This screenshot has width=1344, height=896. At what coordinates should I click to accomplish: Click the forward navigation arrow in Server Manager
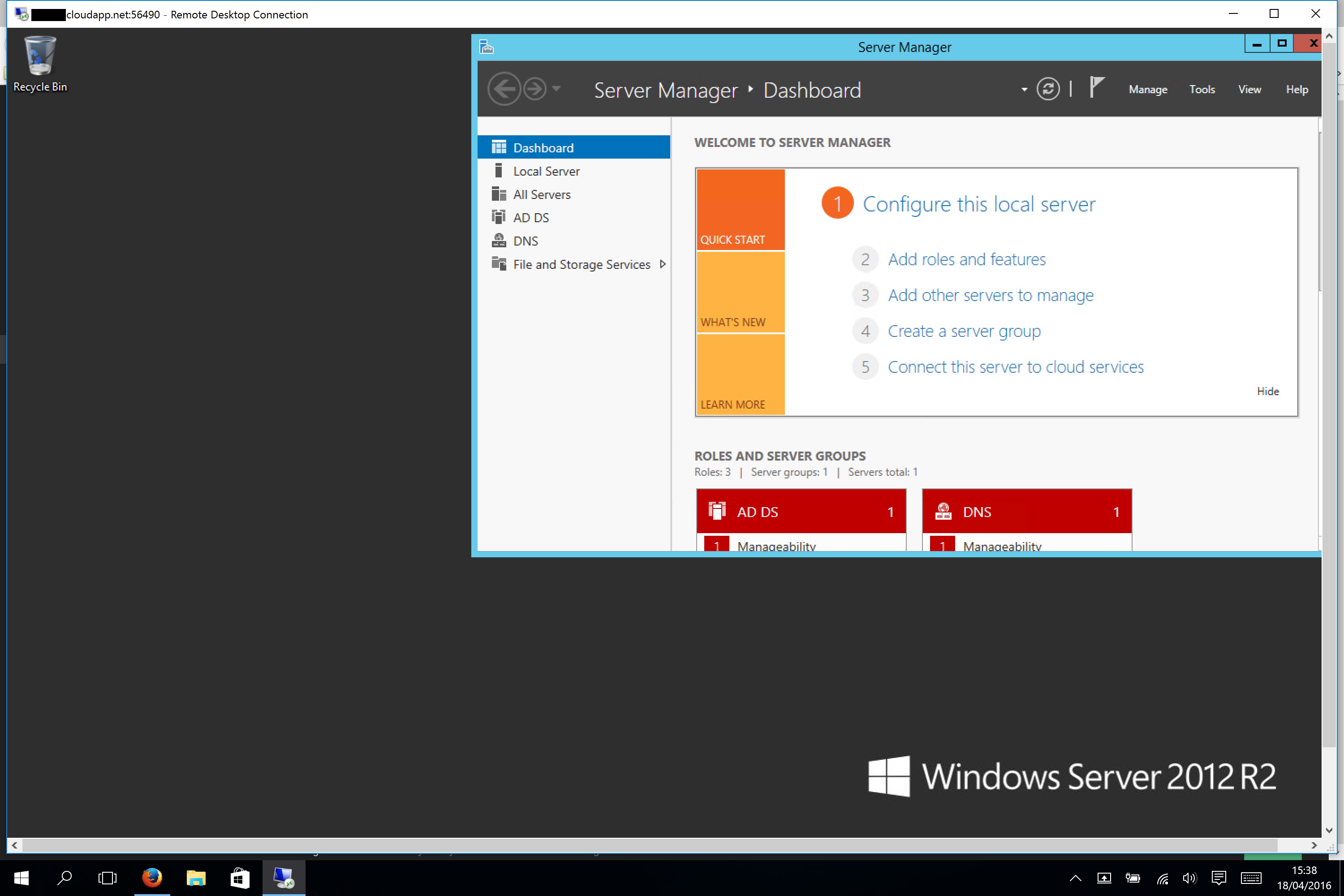(x=535, y=89)
